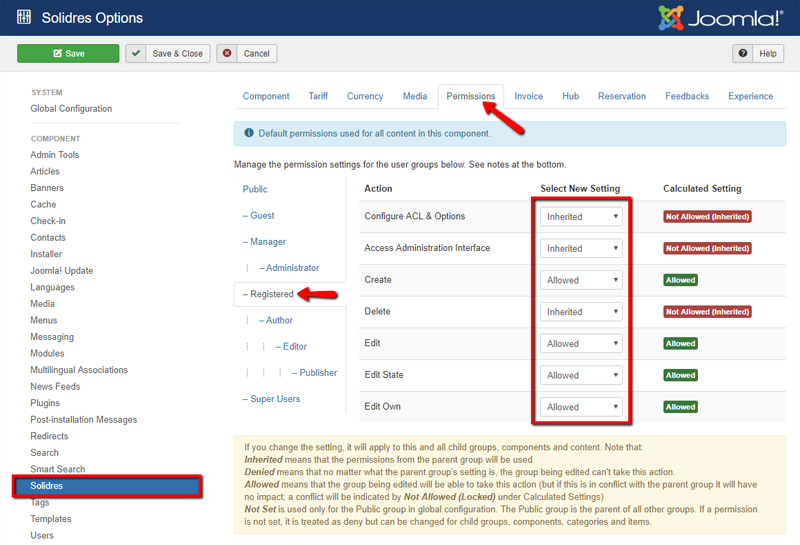Click the info icon in blue notice
The image size is (800, 545).
(249, 133)
